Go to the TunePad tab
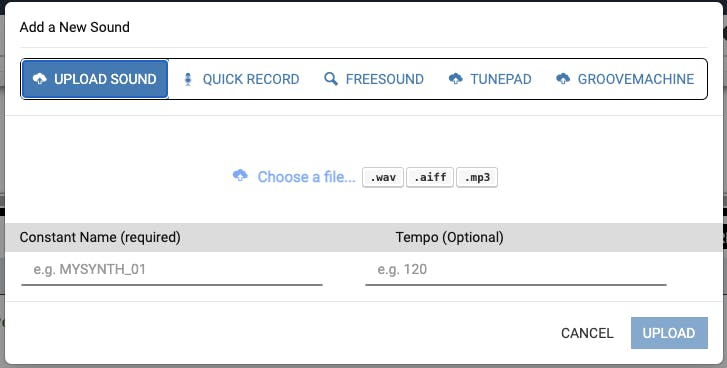This screenshot has height=368, width=727. coord(490,79)
